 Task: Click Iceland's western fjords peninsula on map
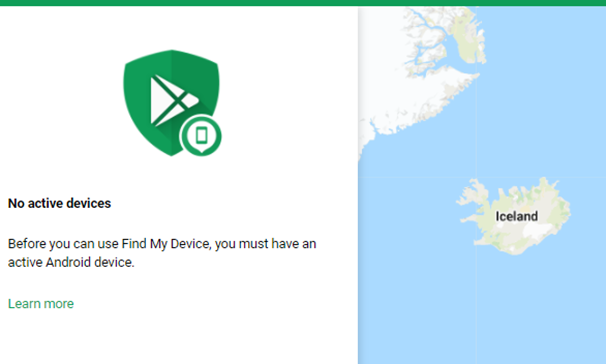click(472, 197)
